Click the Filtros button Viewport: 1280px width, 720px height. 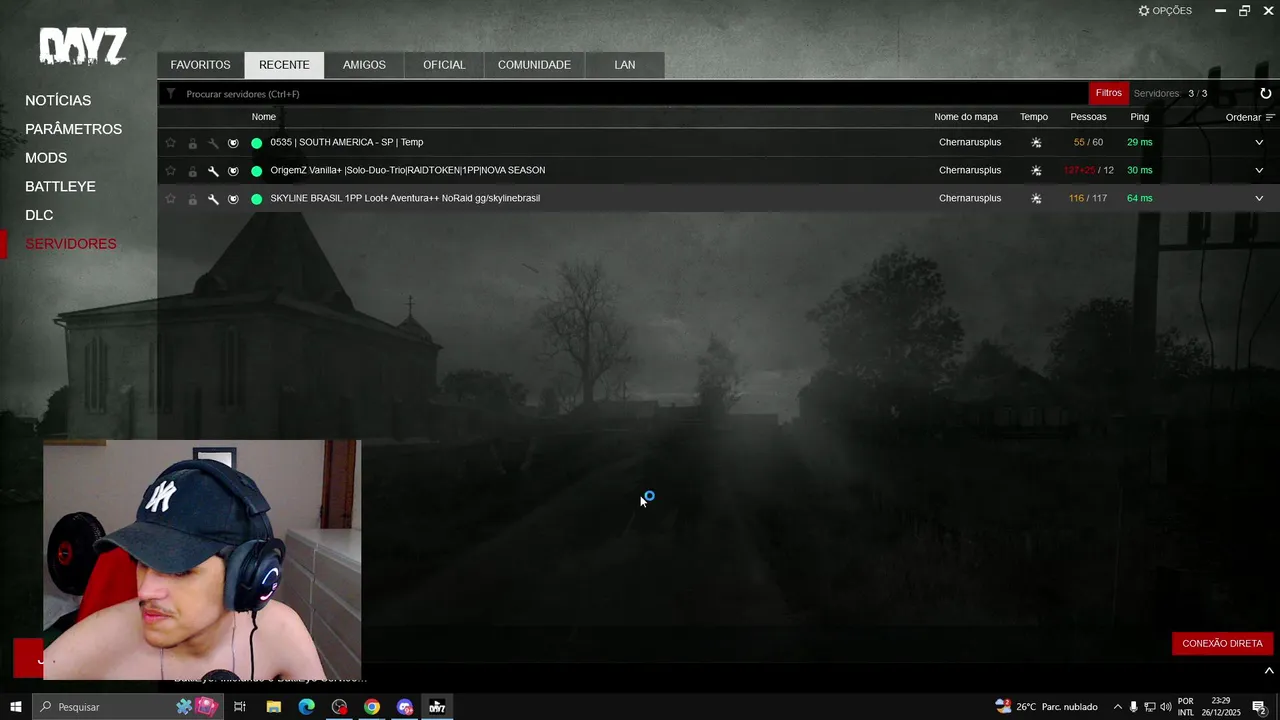1109,93
